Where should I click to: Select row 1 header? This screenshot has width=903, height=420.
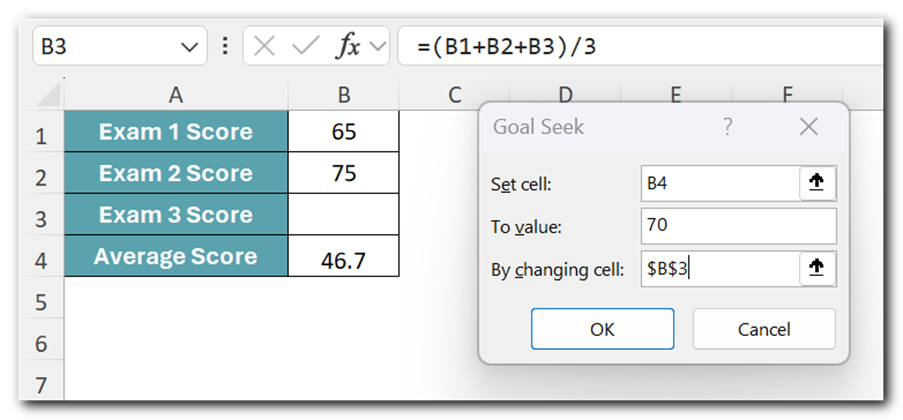pos(41,137)
